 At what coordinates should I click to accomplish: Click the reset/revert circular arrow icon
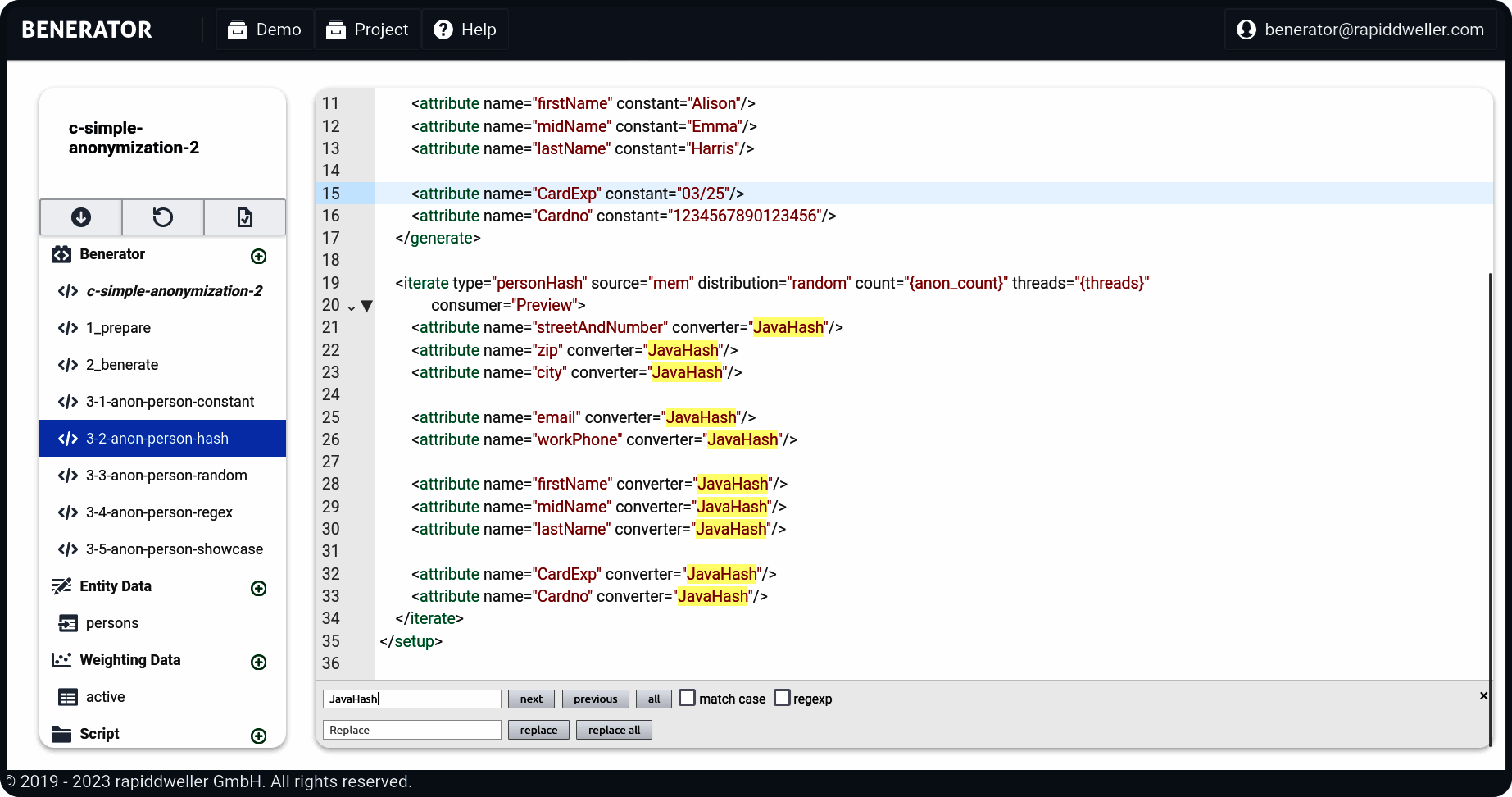coord(162,217)
